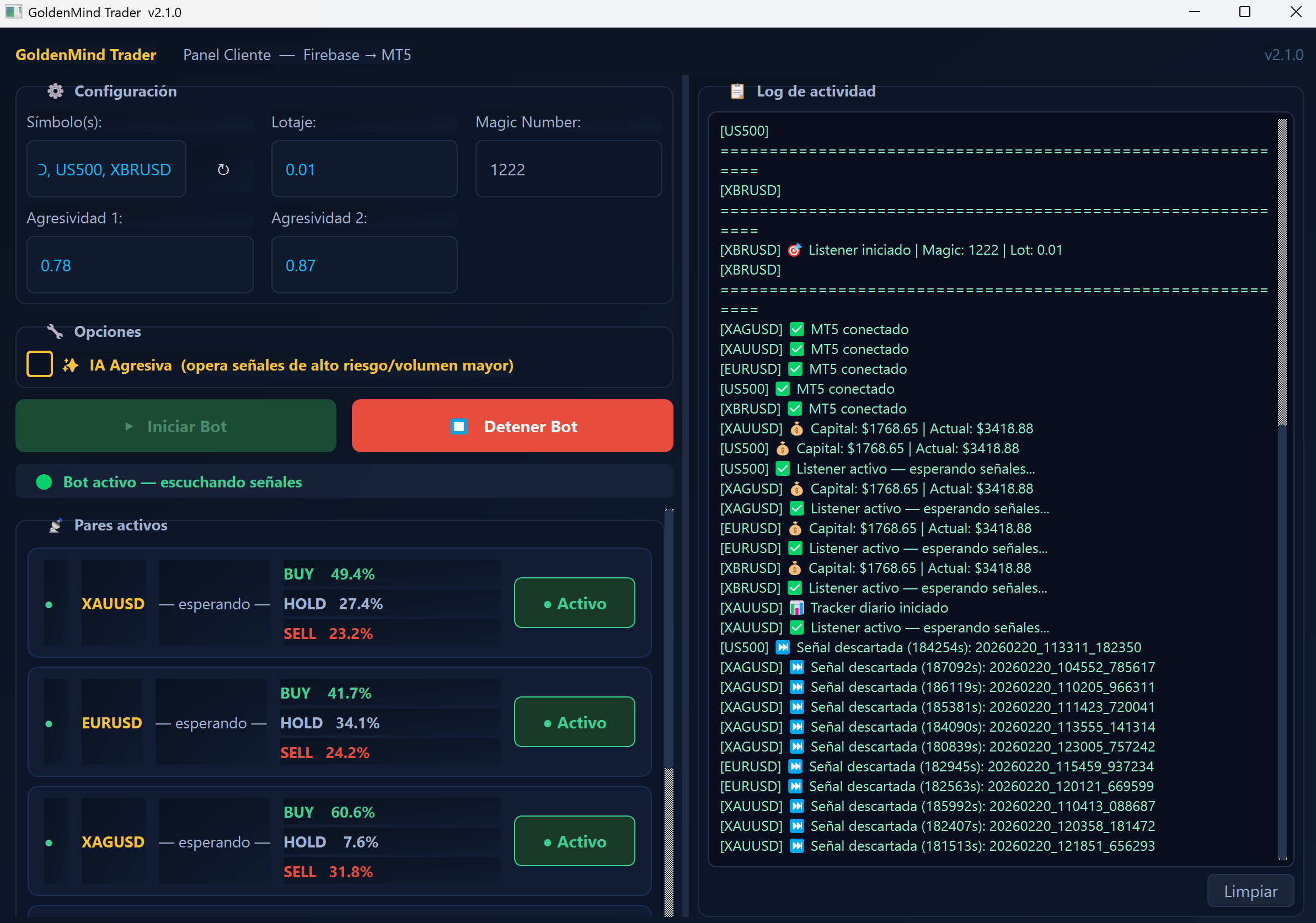Click the EURUSD pair name in Pares activos
Image resolution: width=1316 pixels, height=923 pixels.
point(112,723)
